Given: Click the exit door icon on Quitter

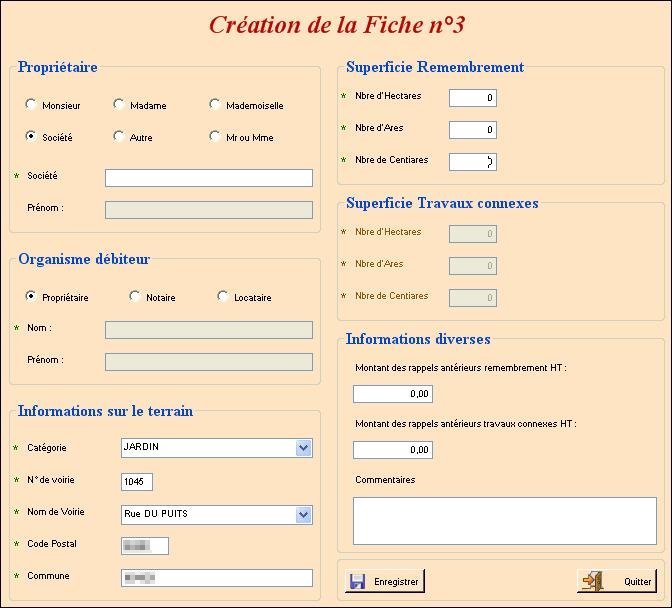Looking at the screenshot, I should click(592, 581).
